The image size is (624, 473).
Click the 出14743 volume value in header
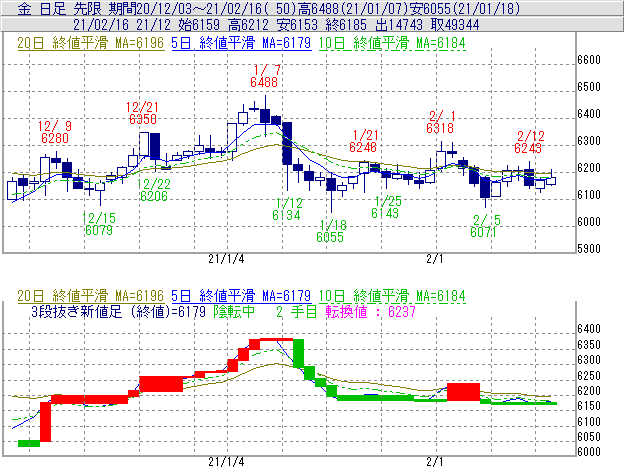point(399,25)
